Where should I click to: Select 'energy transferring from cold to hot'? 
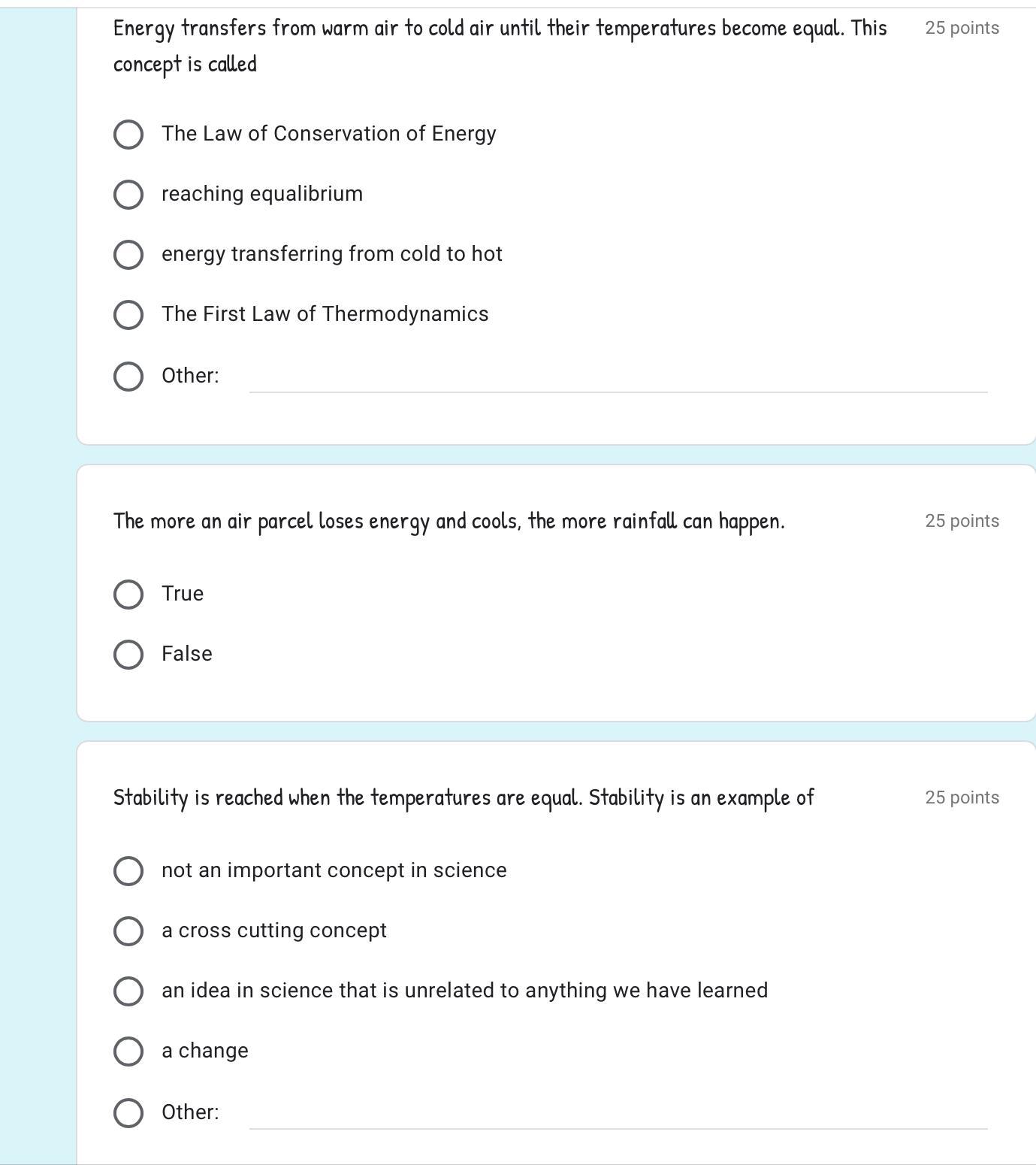pyautogui.click(x=128, y=255)
